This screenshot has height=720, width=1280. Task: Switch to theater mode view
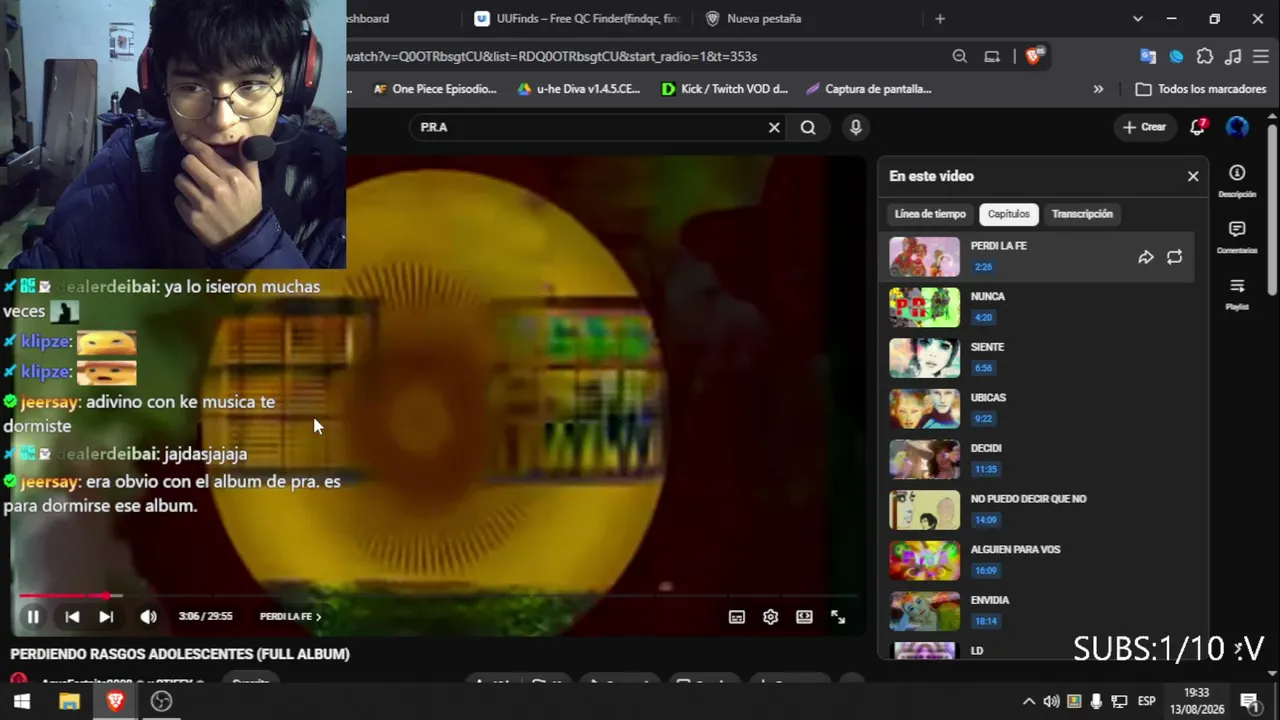click(x=804, y=617)
